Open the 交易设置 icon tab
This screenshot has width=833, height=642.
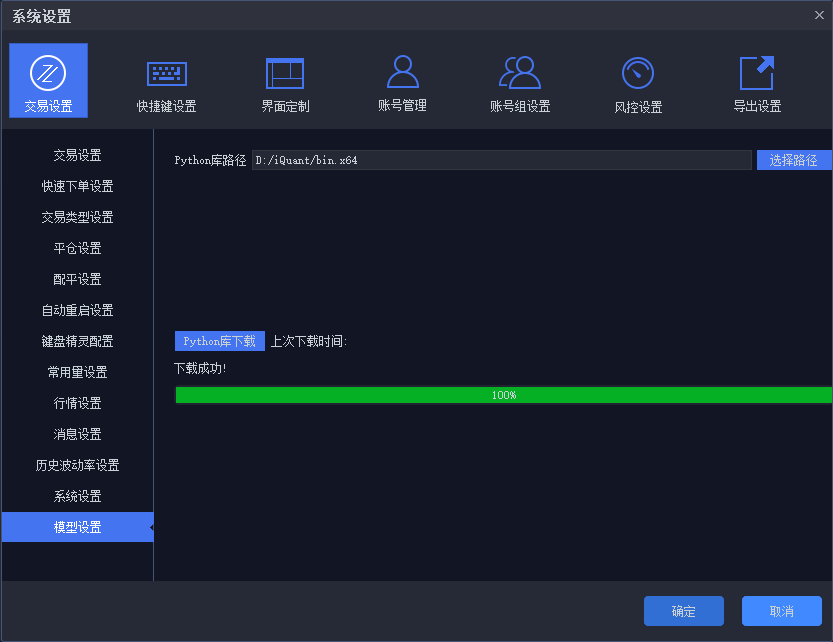click(x=48, y=80)
